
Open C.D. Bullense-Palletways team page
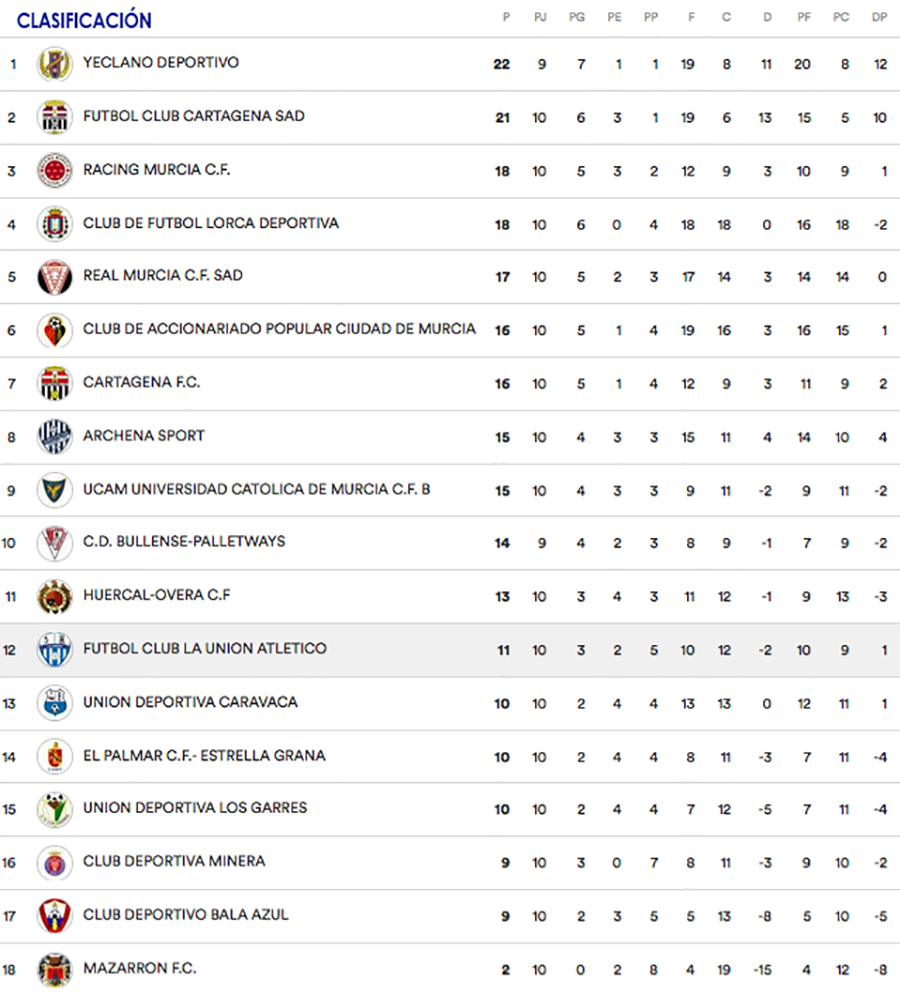[184, 541]
